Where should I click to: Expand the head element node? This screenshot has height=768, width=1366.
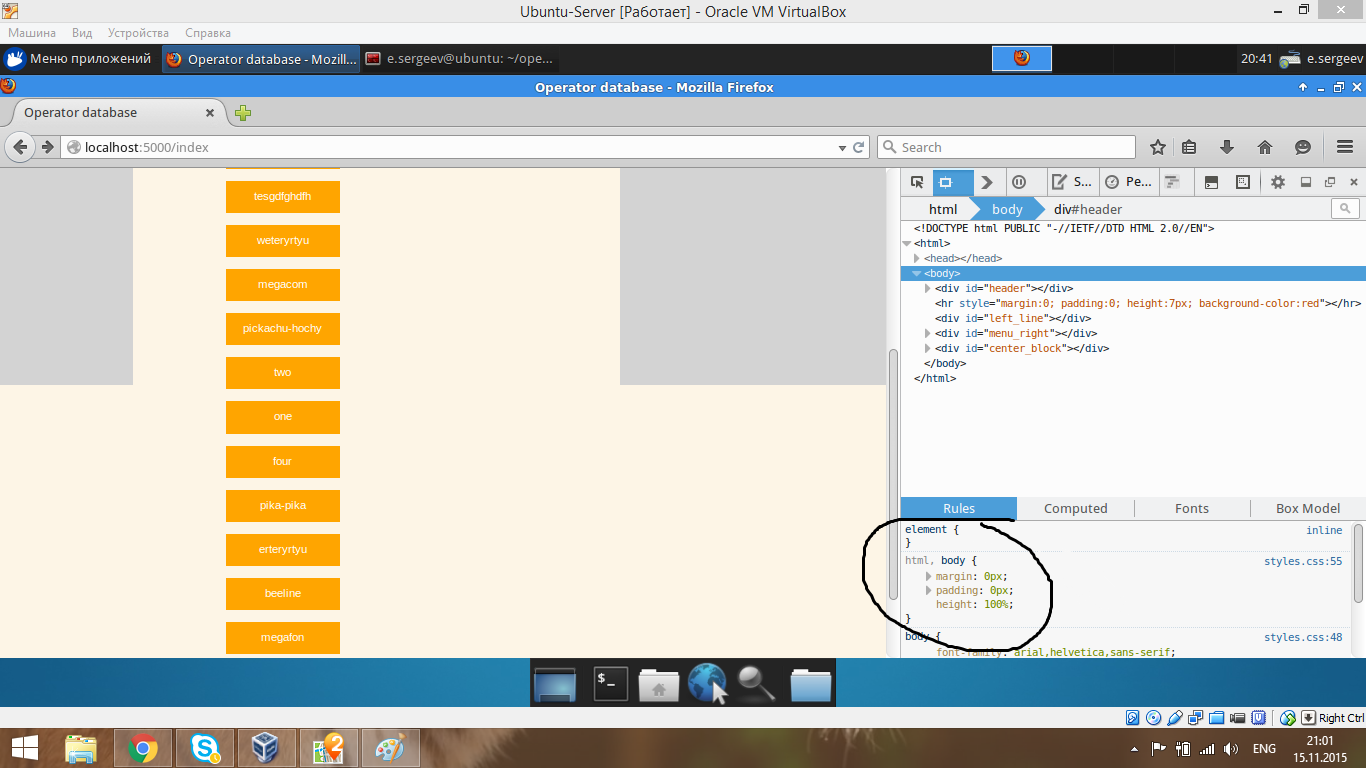(x=917, y=258)
